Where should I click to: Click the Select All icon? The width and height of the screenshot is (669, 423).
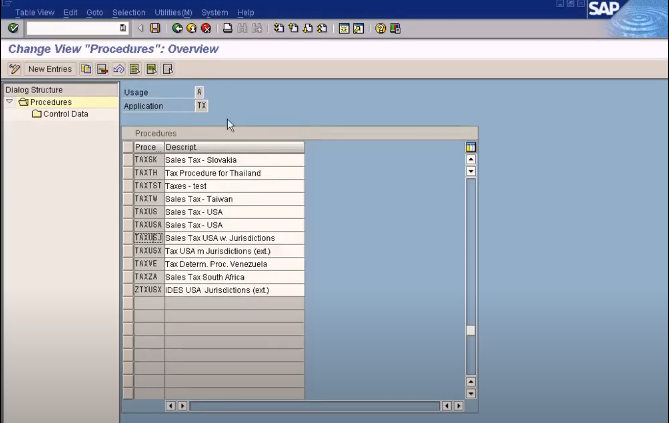[x=135, y=69]
